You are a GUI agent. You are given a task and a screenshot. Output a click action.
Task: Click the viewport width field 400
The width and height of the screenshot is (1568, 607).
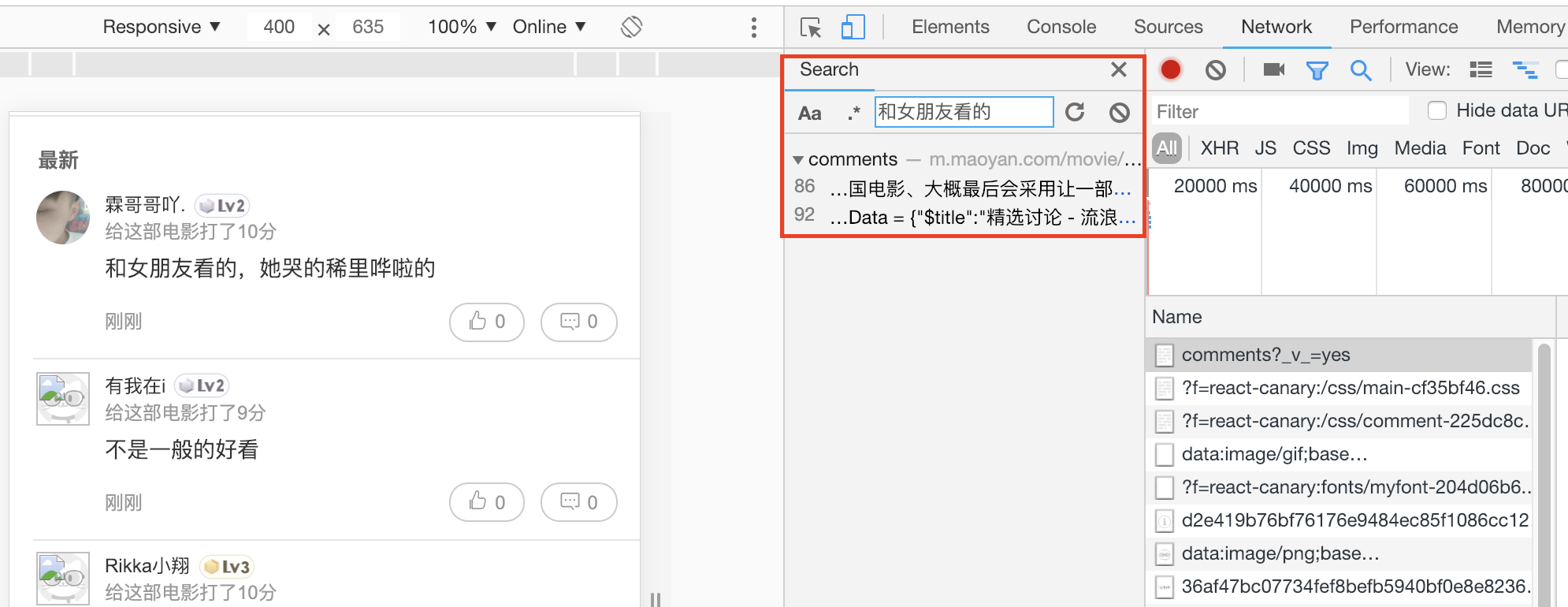pos(279,27)
